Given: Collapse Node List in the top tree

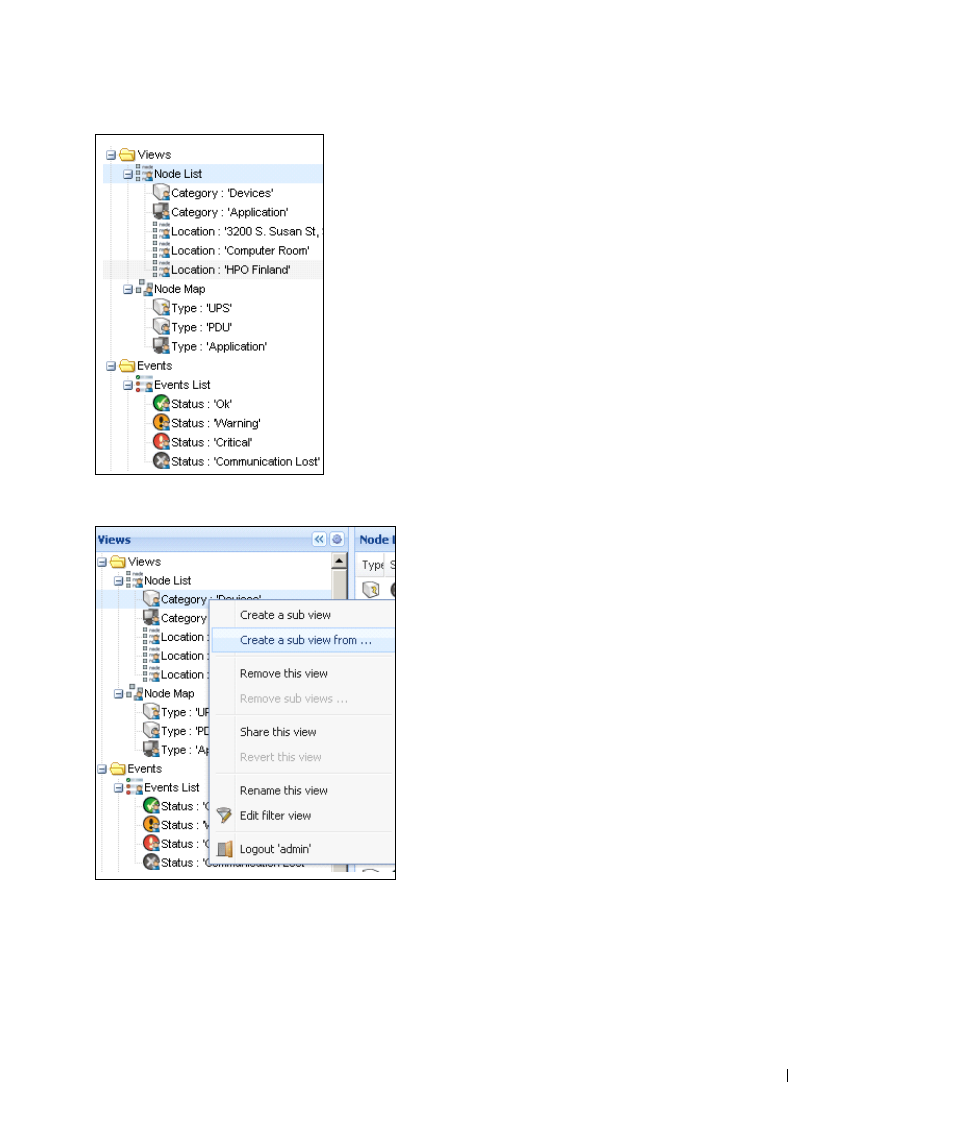Looking at the screenshot, I should point(128,174).
